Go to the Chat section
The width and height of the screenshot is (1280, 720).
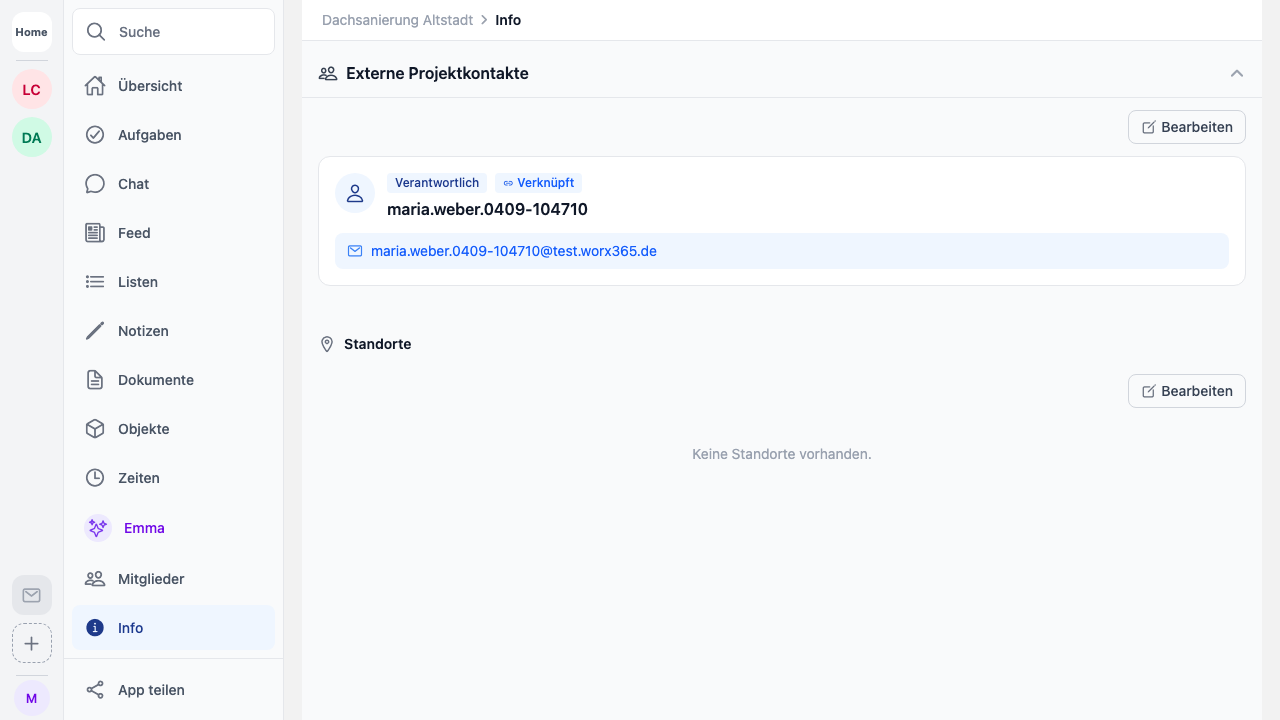click(133, 184)
